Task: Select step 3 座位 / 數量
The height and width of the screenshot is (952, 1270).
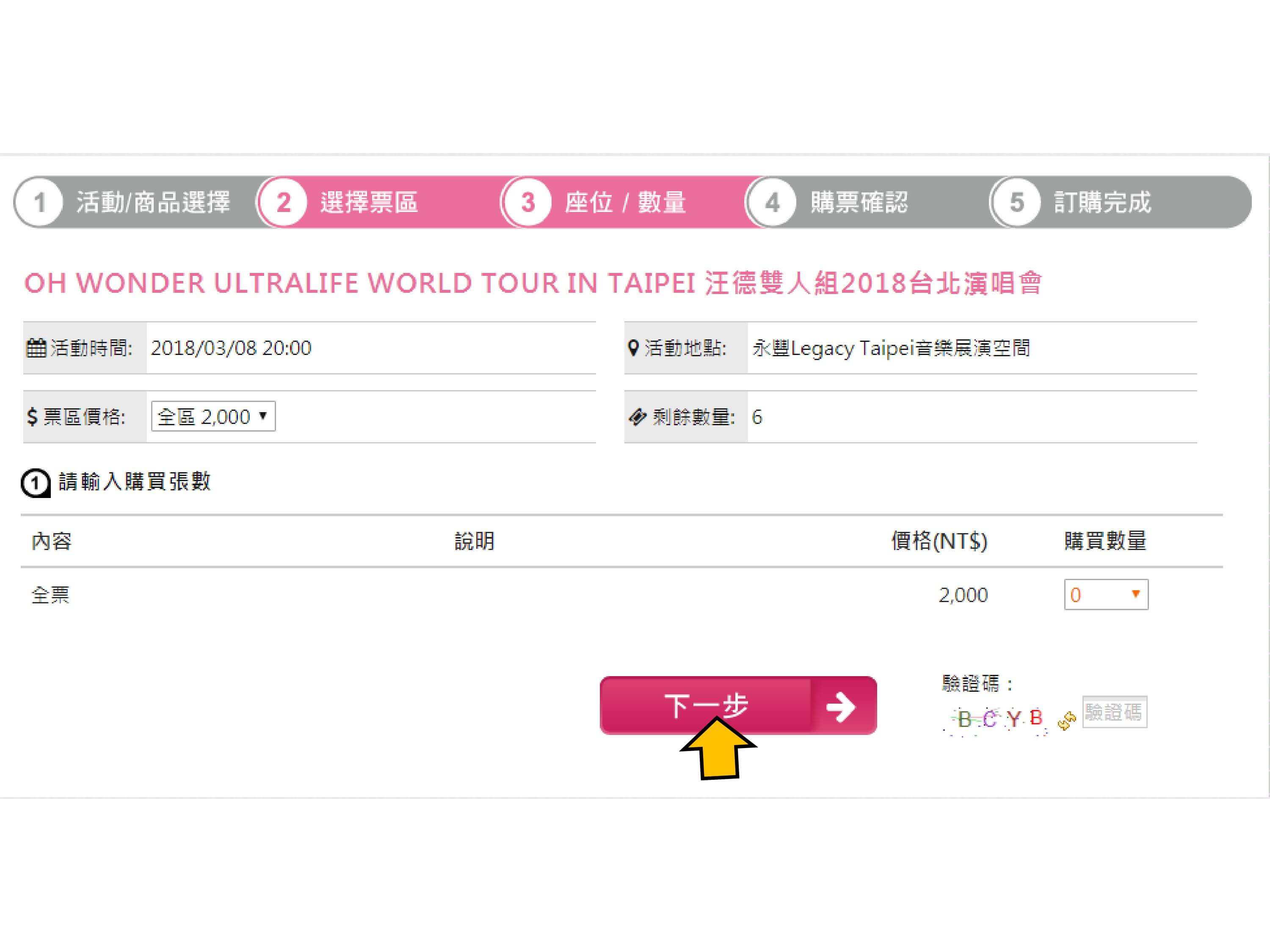Action: [625, 202]
